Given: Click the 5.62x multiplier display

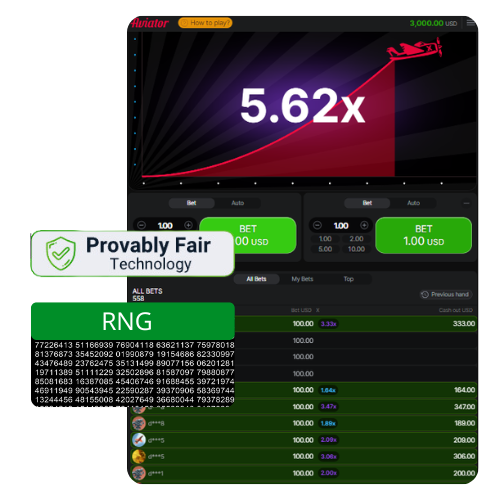Looking at the screenshot, I should pyautogui.click(x=302, y=105).
